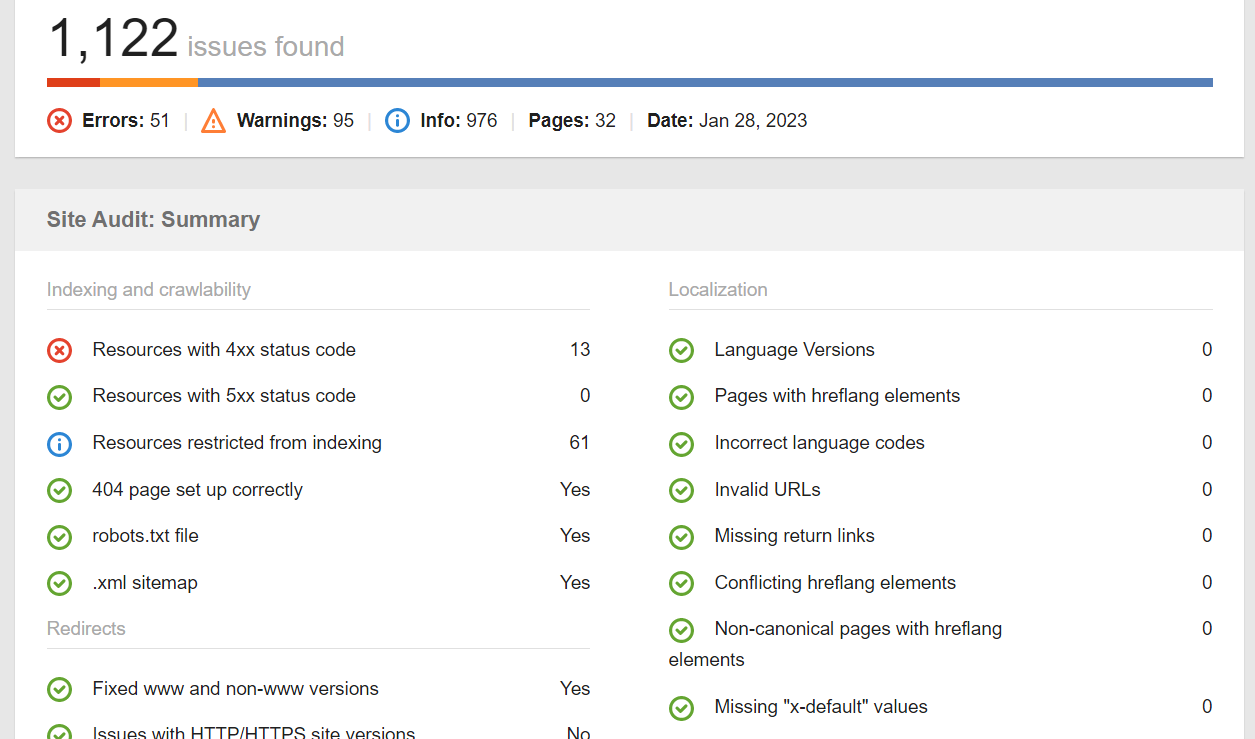Viewport: 1255px width, 739px height.
Task: Select Conflicting hreflang elements label
Action: (835, 582)
